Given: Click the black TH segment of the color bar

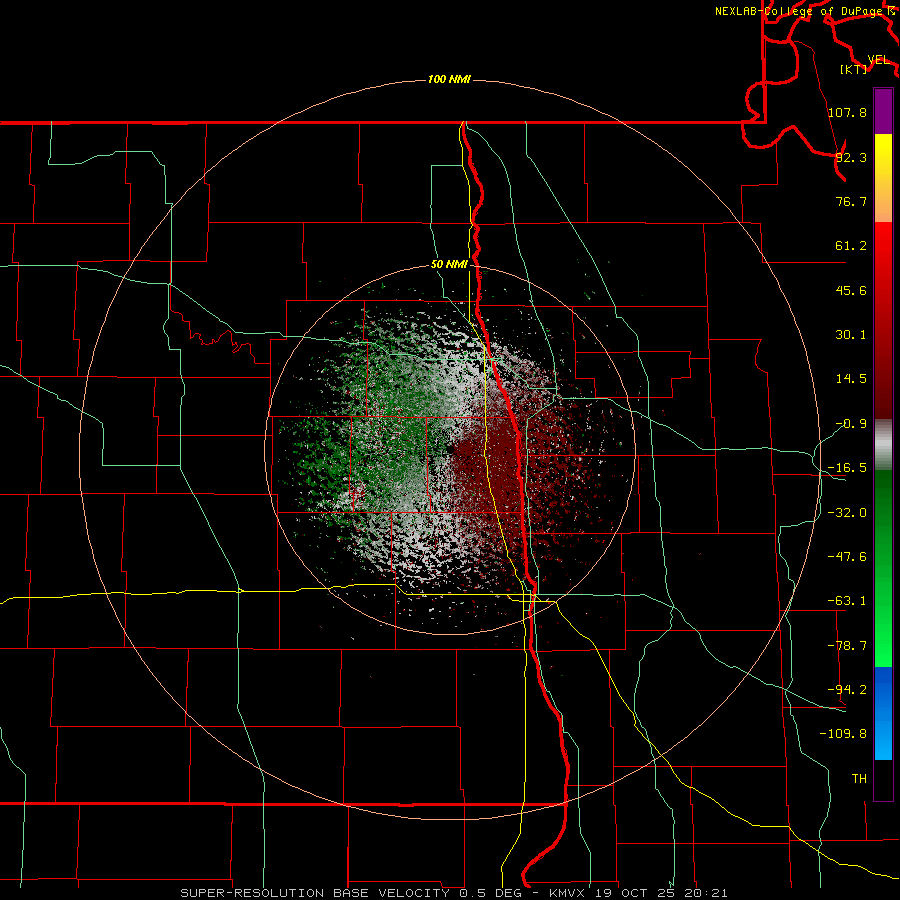Looking at the screenshot, I should (x=883, y=779).
